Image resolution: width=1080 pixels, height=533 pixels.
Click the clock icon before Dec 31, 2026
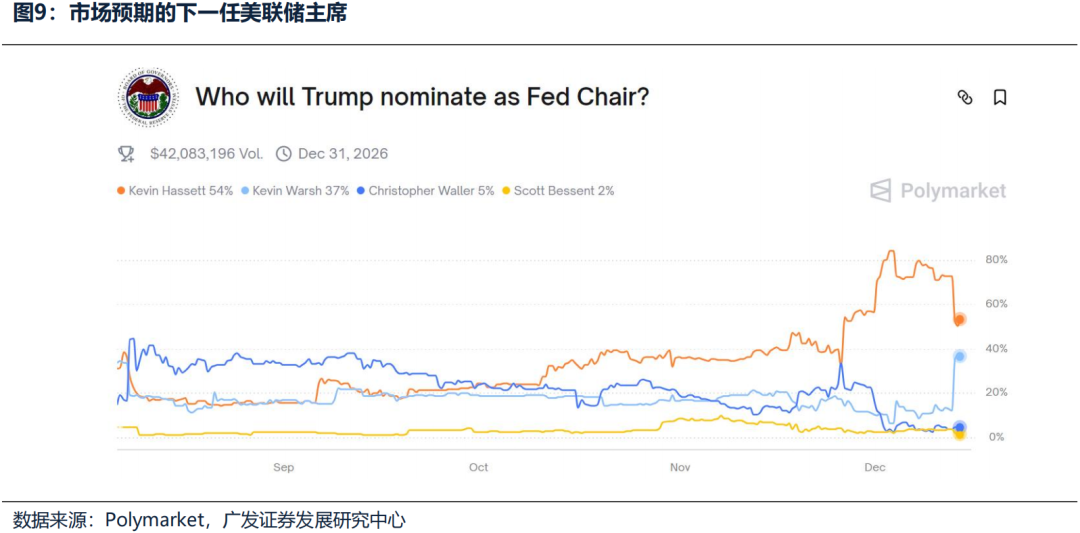pos(283,154)
